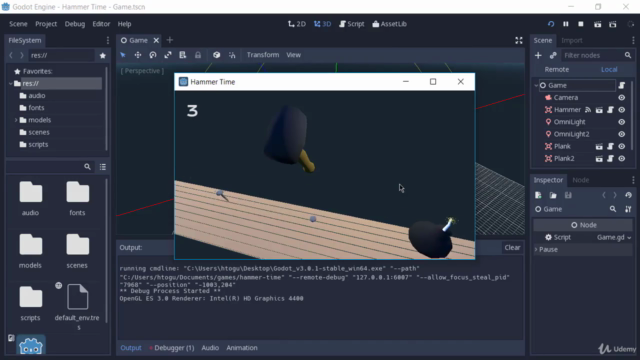
Task: Collapse the Game root node
Action: coord(536,85)
